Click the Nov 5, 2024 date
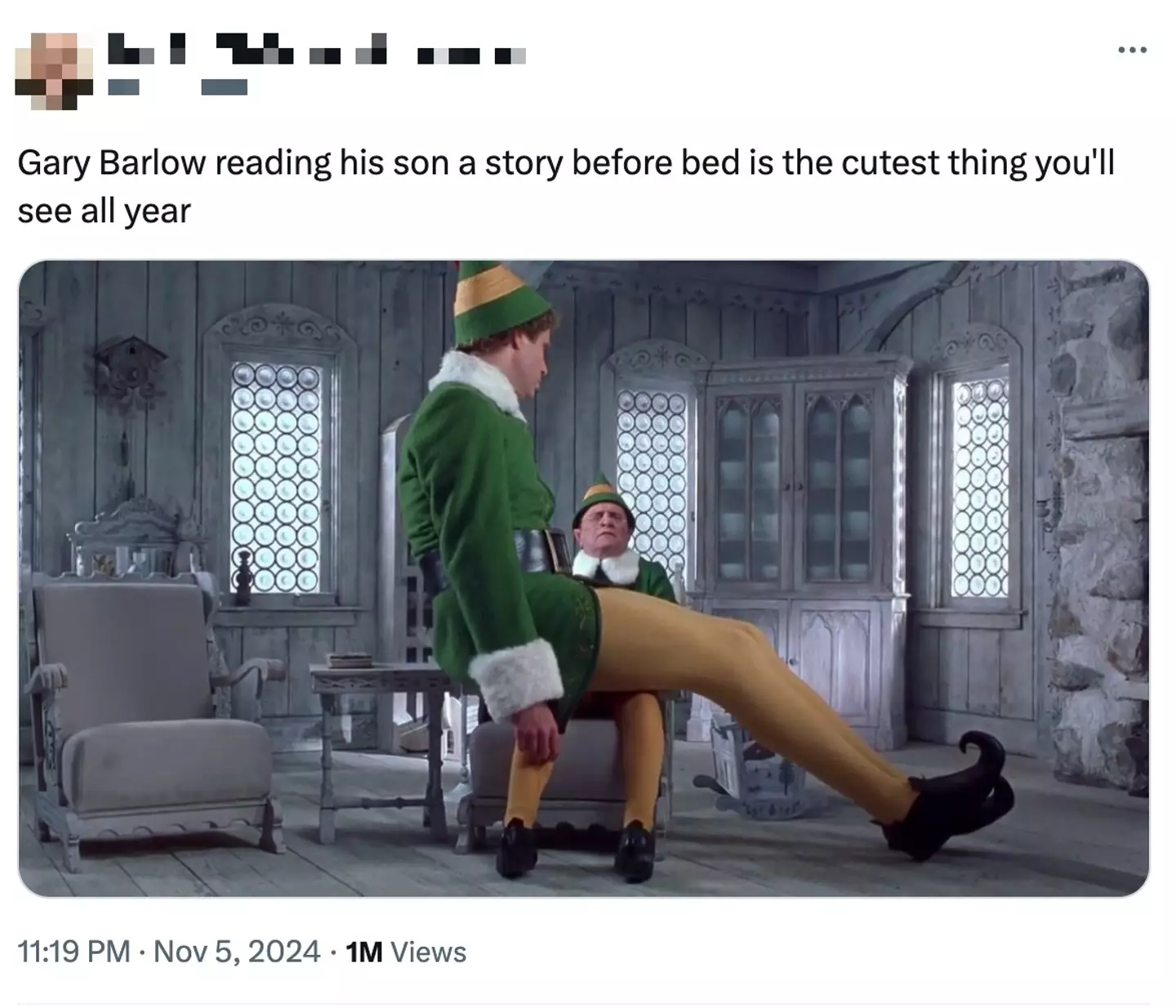 [237, 952]
